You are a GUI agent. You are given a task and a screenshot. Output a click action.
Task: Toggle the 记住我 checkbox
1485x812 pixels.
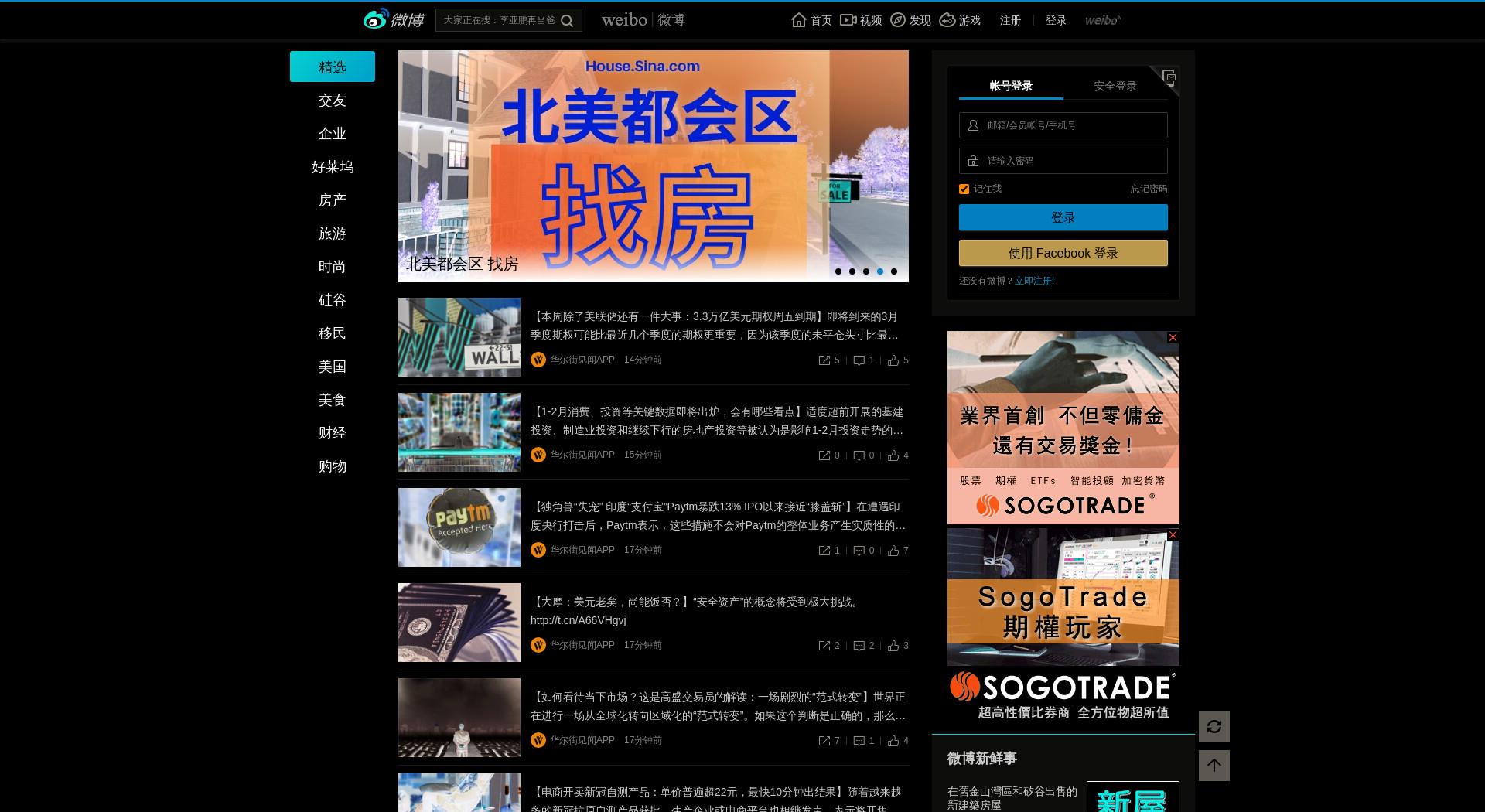click(x=964, y=189)
